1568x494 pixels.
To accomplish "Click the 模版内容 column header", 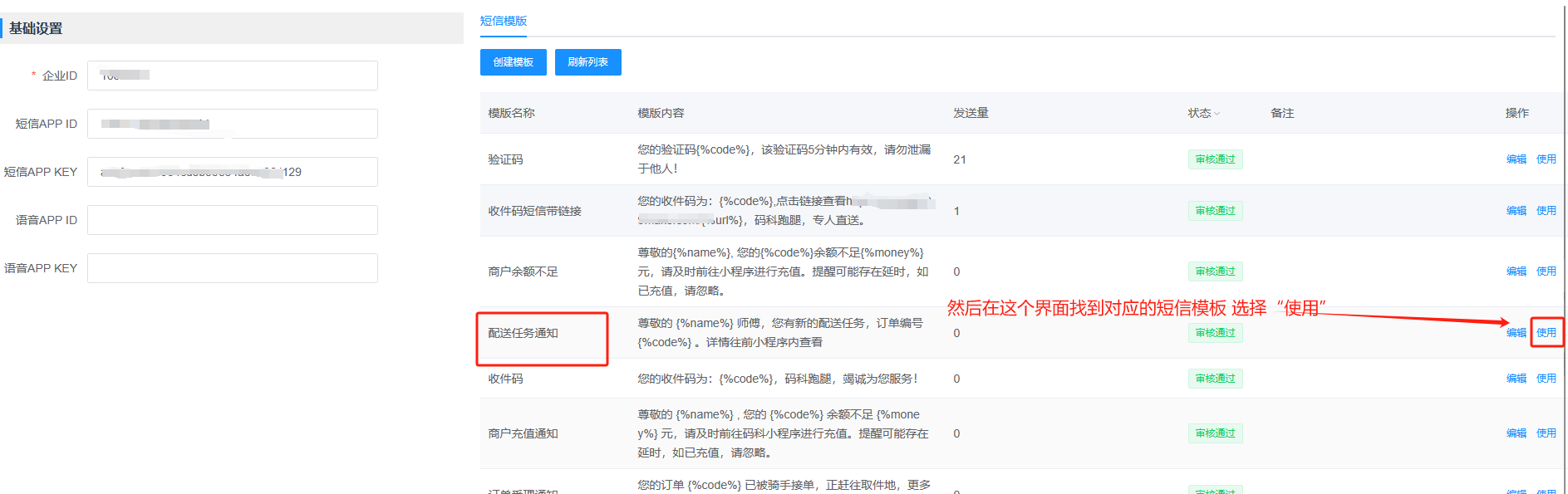I will coord(661,113).
